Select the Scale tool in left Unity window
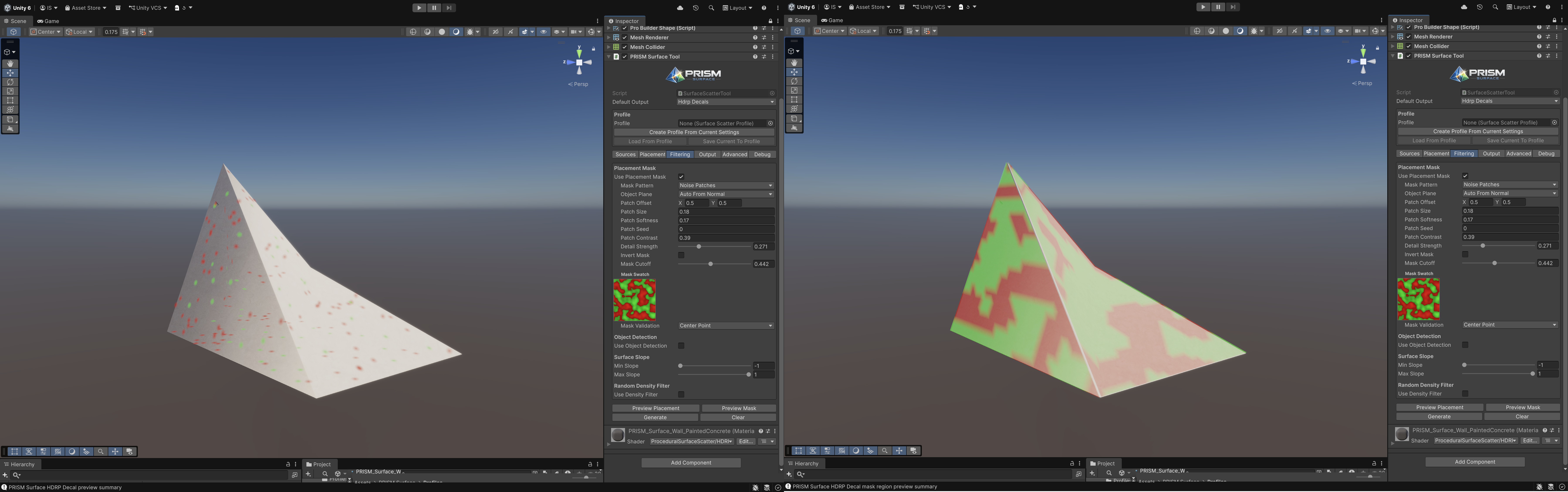This screenshot has width=1568, height=492. [10, 91]
